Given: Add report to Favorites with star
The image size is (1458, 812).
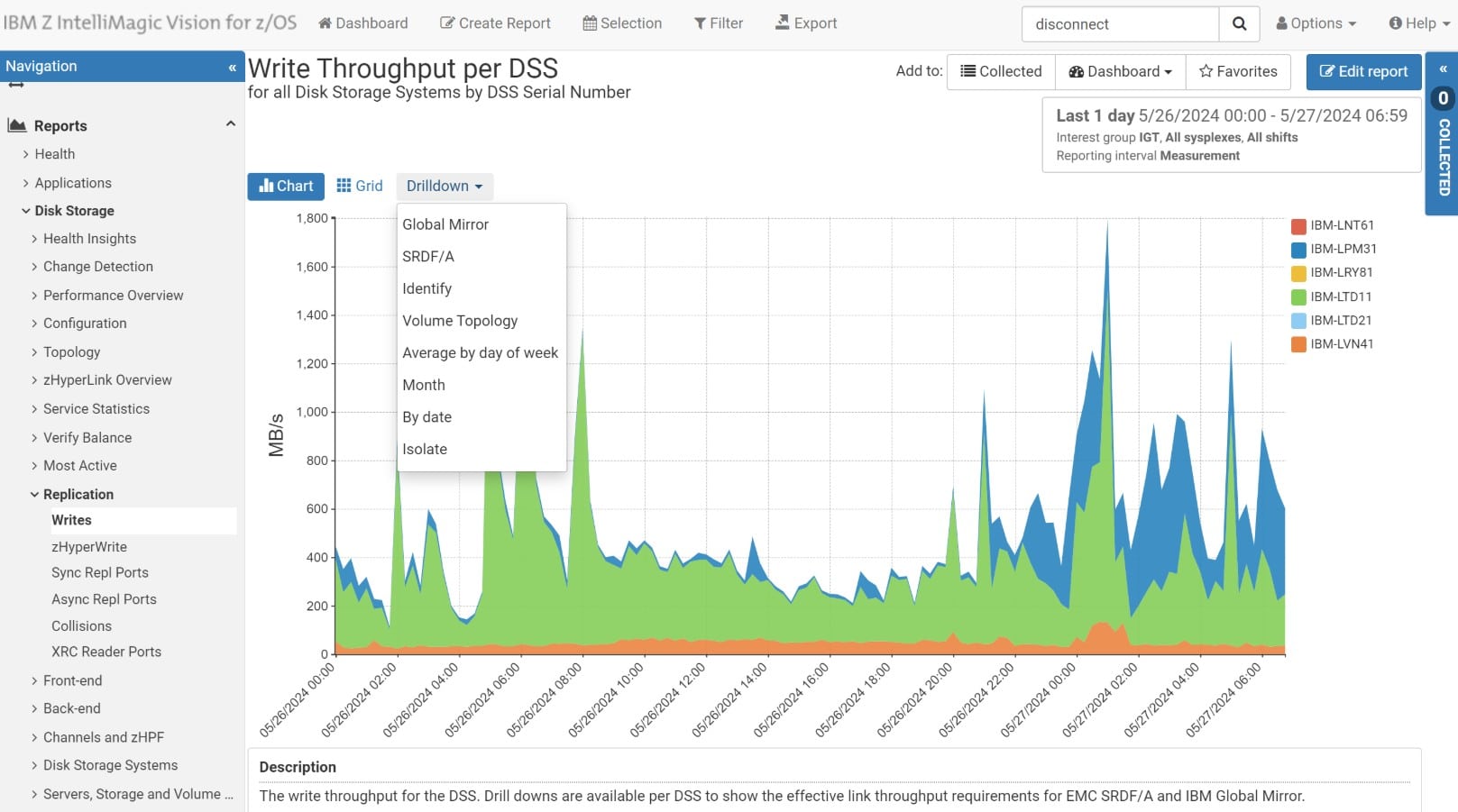Looking at the screenshot, I should click(1238, 71).
